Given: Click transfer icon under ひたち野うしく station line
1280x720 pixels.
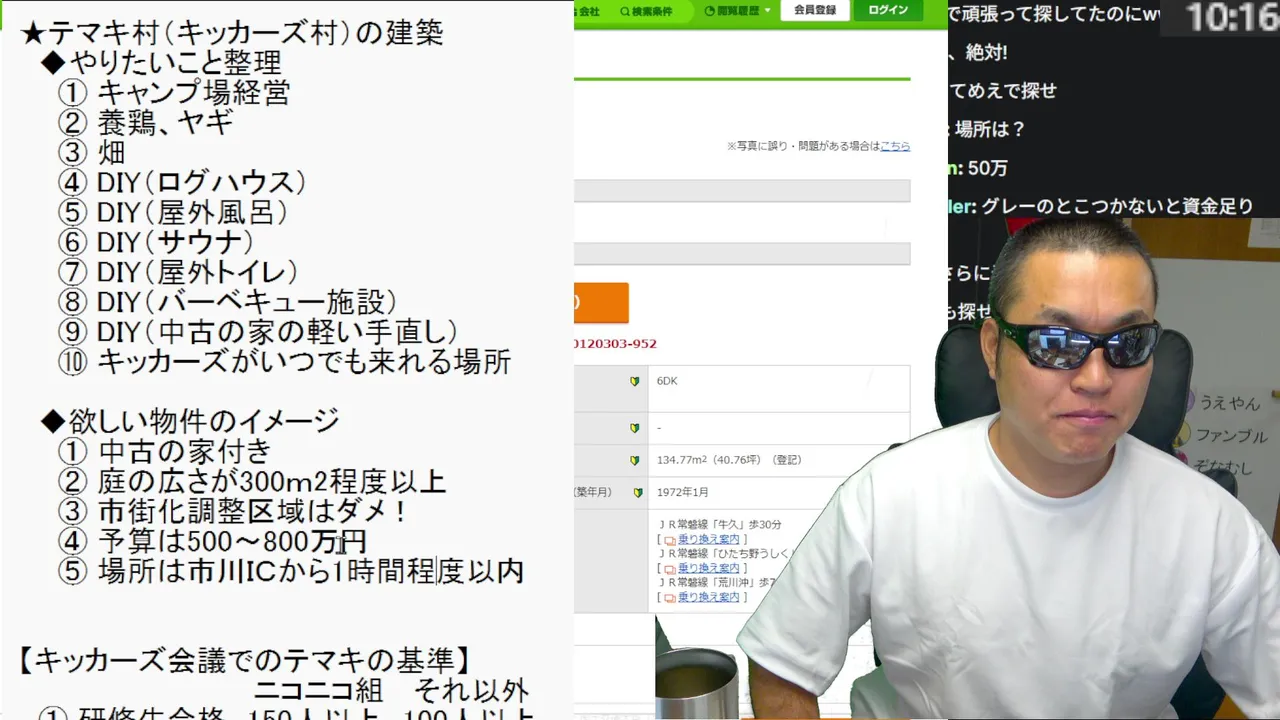Looking at the screenshot, I should click(669, 568).
